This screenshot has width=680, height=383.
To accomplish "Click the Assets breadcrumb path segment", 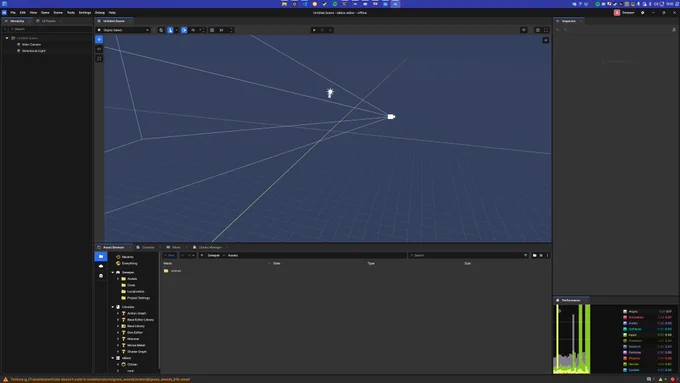I will [233, 255].
